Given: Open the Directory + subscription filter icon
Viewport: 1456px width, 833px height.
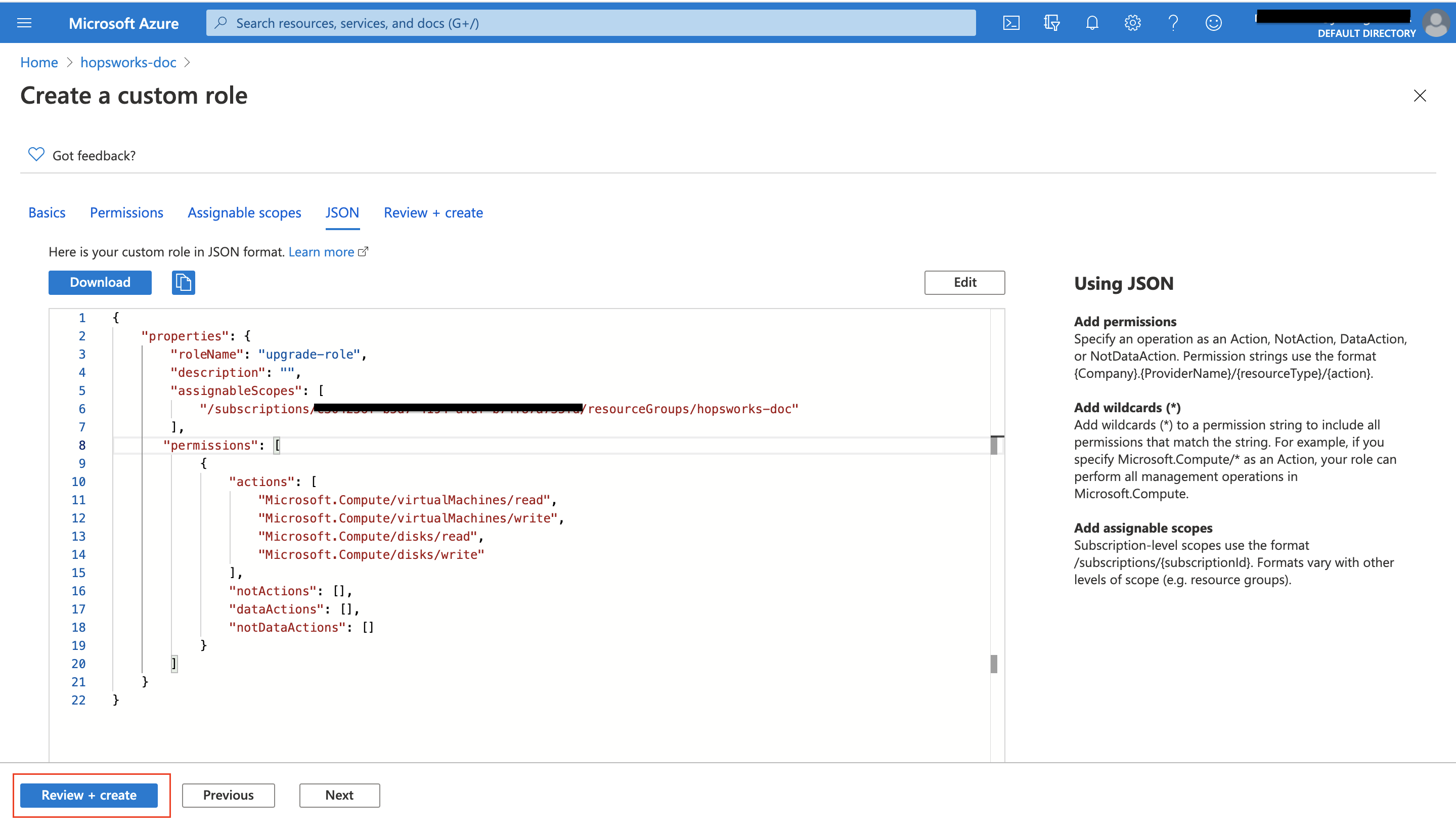Looking at the screenshot, I should tap(1051, 23).
